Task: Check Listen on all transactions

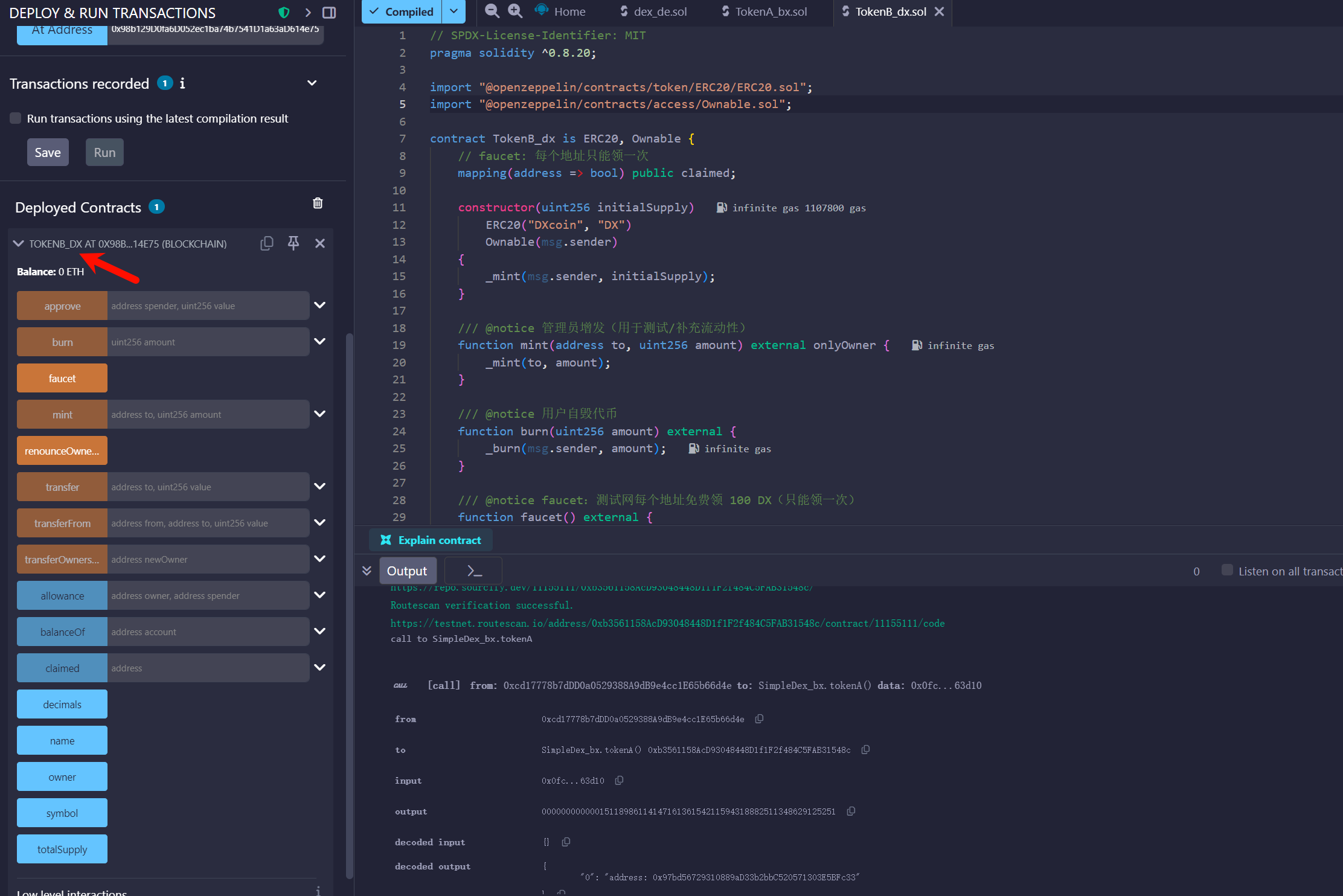Action: [x=1226, y=571]
